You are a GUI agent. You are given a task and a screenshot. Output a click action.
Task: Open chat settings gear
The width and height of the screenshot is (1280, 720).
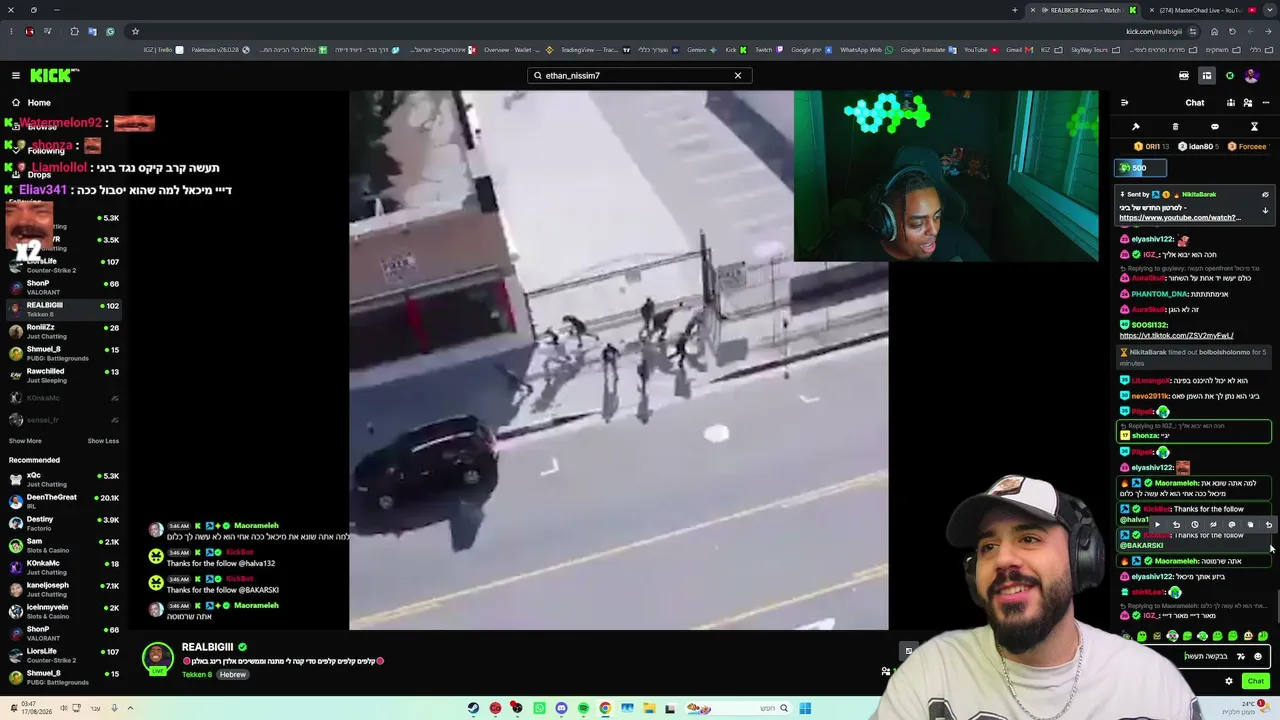pos(1229,681)
